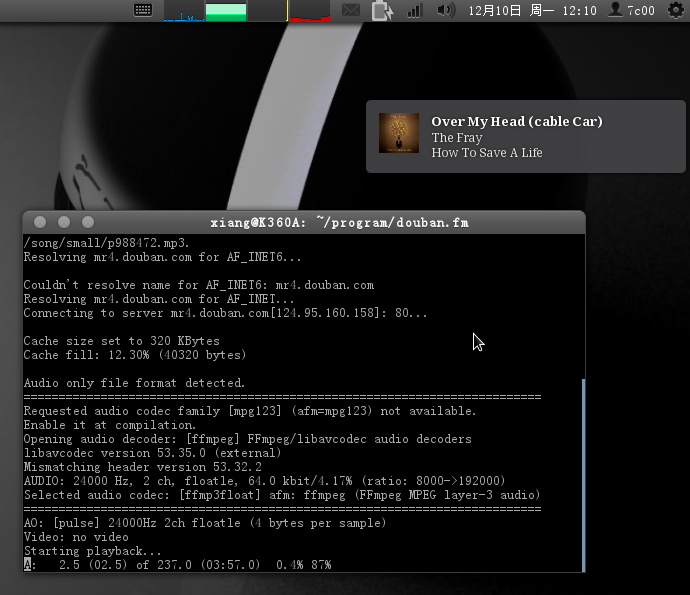Open the battery power indicator
This screenshot has width=690, height=595.
382,11
